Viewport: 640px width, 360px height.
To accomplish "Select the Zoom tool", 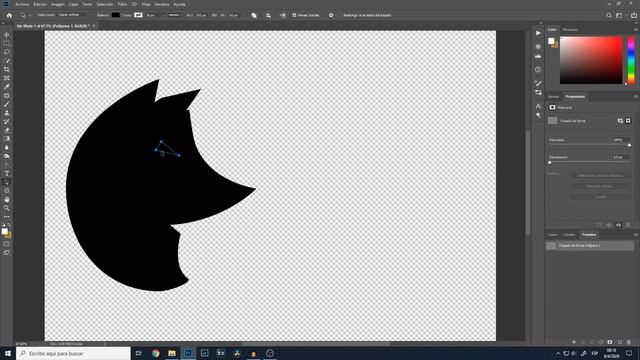I will (x=7, y=208).
